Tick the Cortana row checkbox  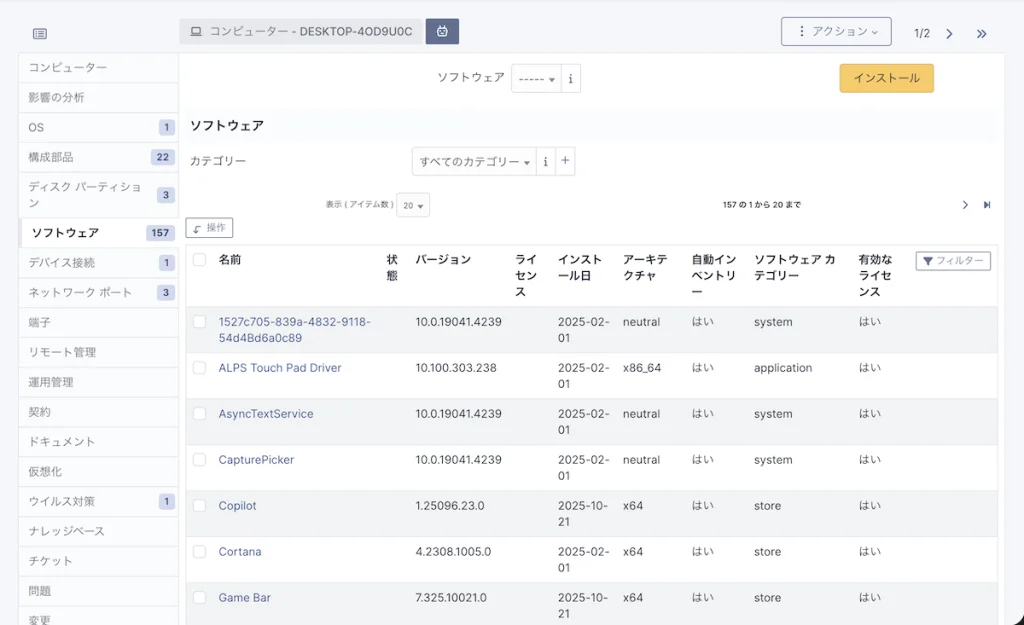(199, 552)
